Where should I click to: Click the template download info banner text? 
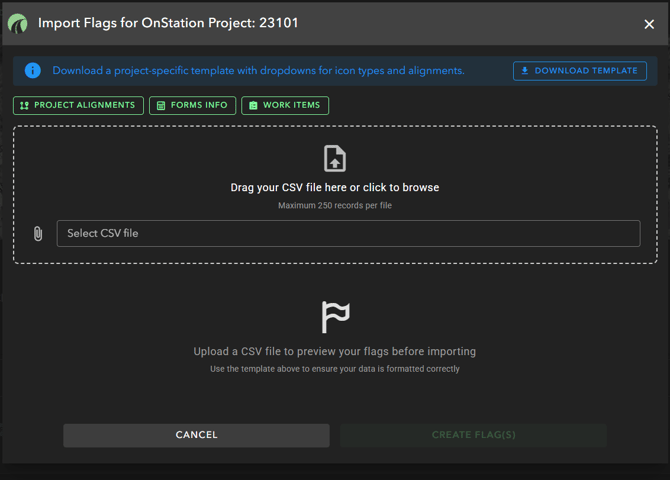[x=258, y=71]
